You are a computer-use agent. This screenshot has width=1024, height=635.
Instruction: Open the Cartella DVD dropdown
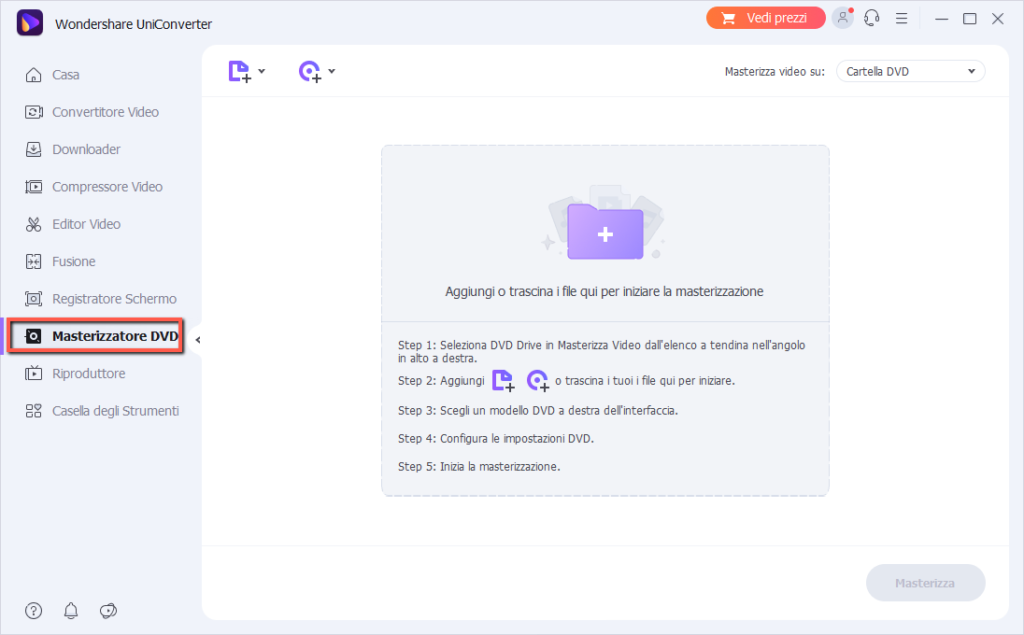click(x=910, y=71)
